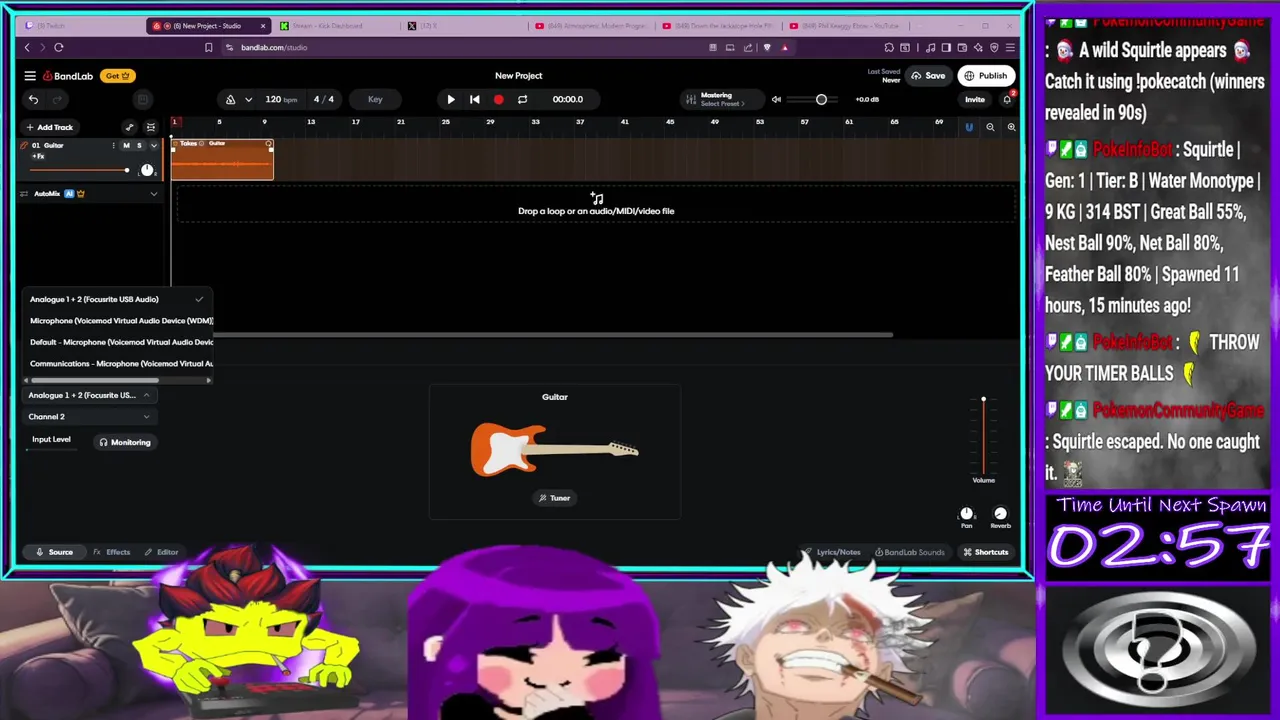Choose Default Microphone Voicemod input

pos(118,342)
